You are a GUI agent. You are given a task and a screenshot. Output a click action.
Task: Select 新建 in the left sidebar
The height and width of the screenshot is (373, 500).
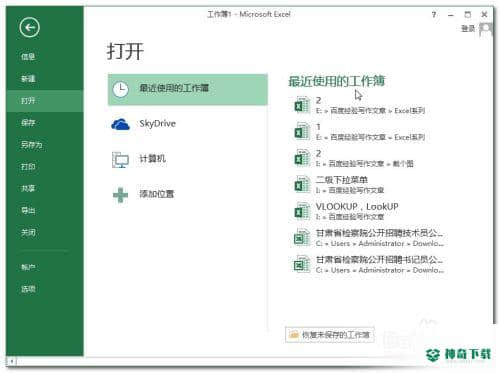click(28, 79)
